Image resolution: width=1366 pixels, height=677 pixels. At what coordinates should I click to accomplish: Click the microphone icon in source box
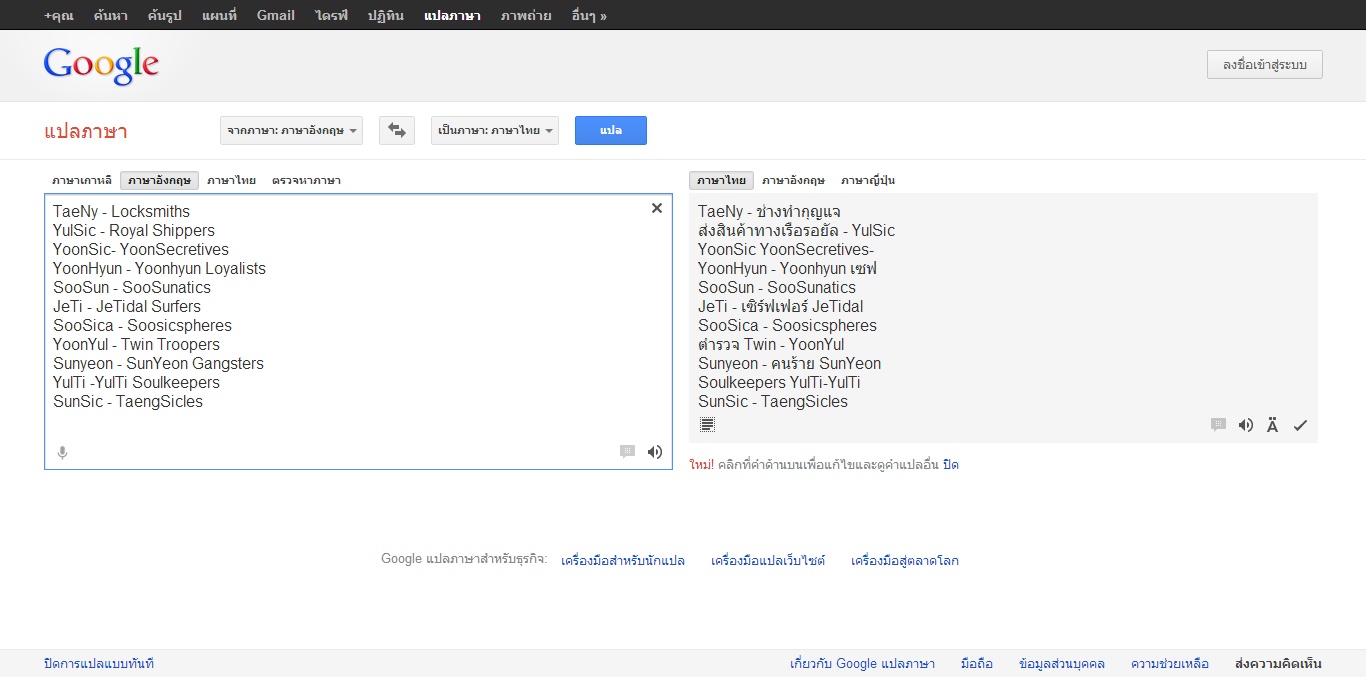[x=62, y=452]
